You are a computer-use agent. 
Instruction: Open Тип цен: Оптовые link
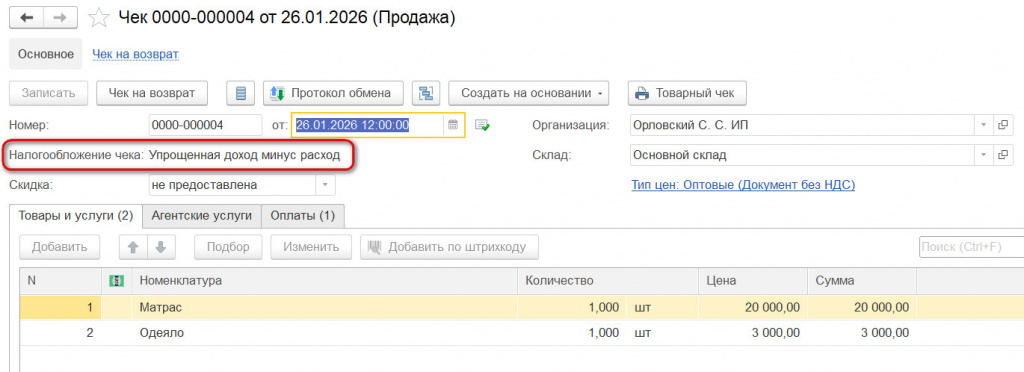pos(743,185)
